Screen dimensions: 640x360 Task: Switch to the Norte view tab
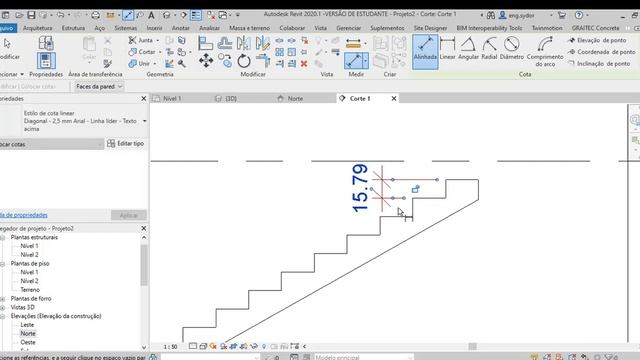click(x=295, y=98)
